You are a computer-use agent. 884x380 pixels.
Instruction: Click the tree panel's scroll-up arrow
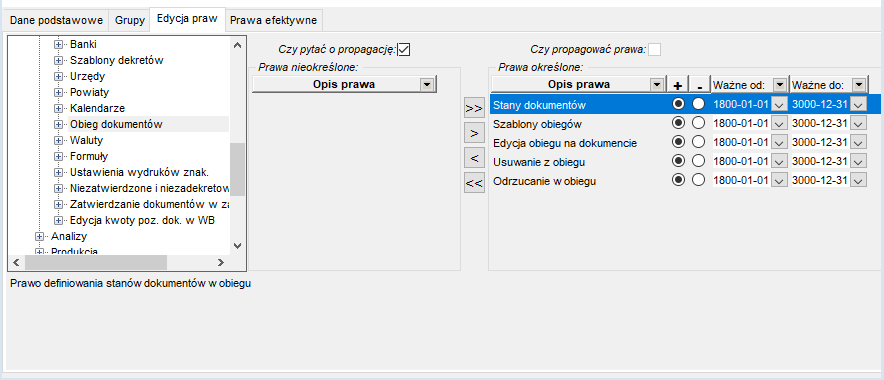click(237, 45)
